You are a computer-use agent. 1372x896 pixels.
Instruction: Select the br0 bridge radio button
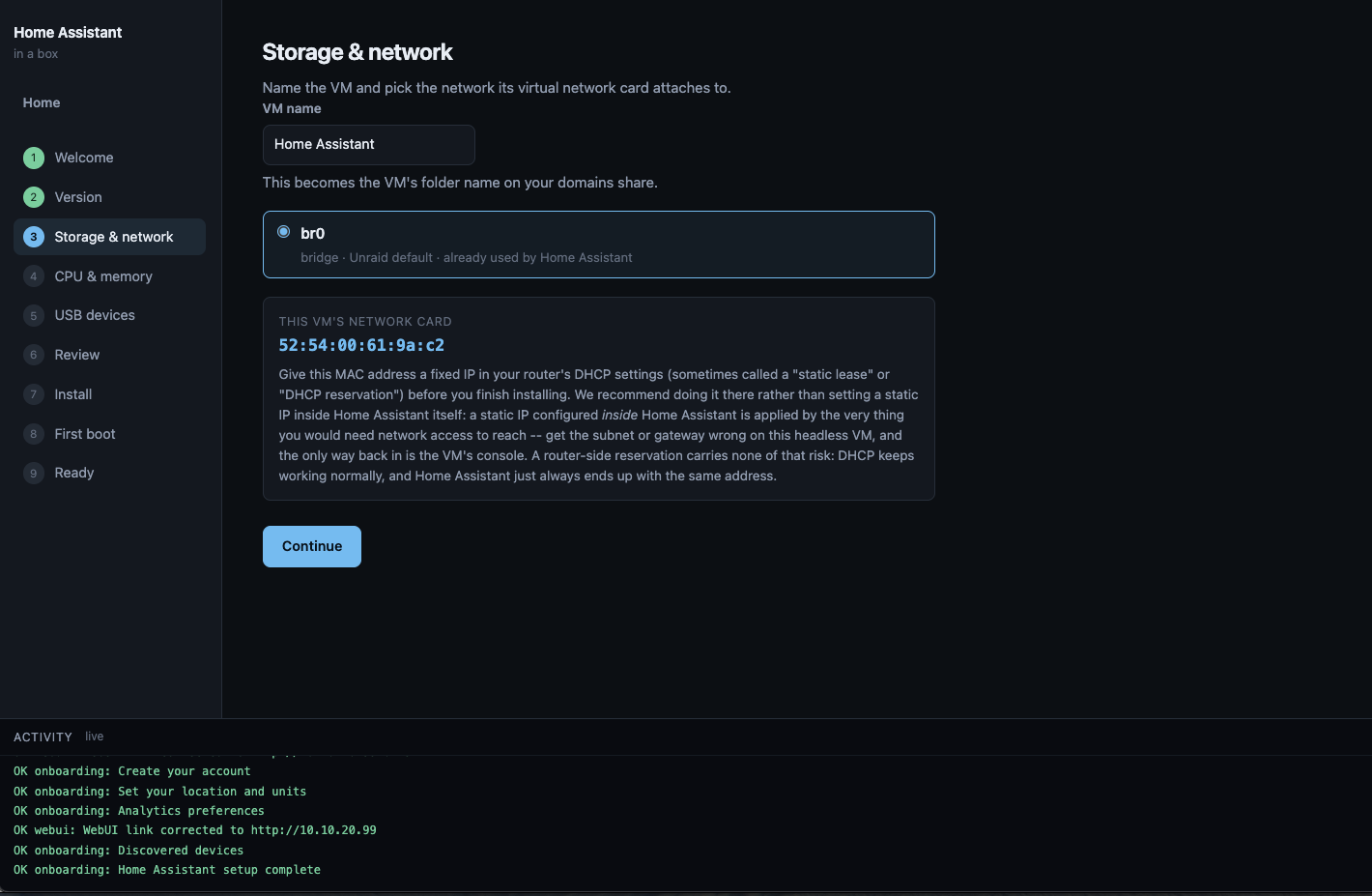click(284, 232)
